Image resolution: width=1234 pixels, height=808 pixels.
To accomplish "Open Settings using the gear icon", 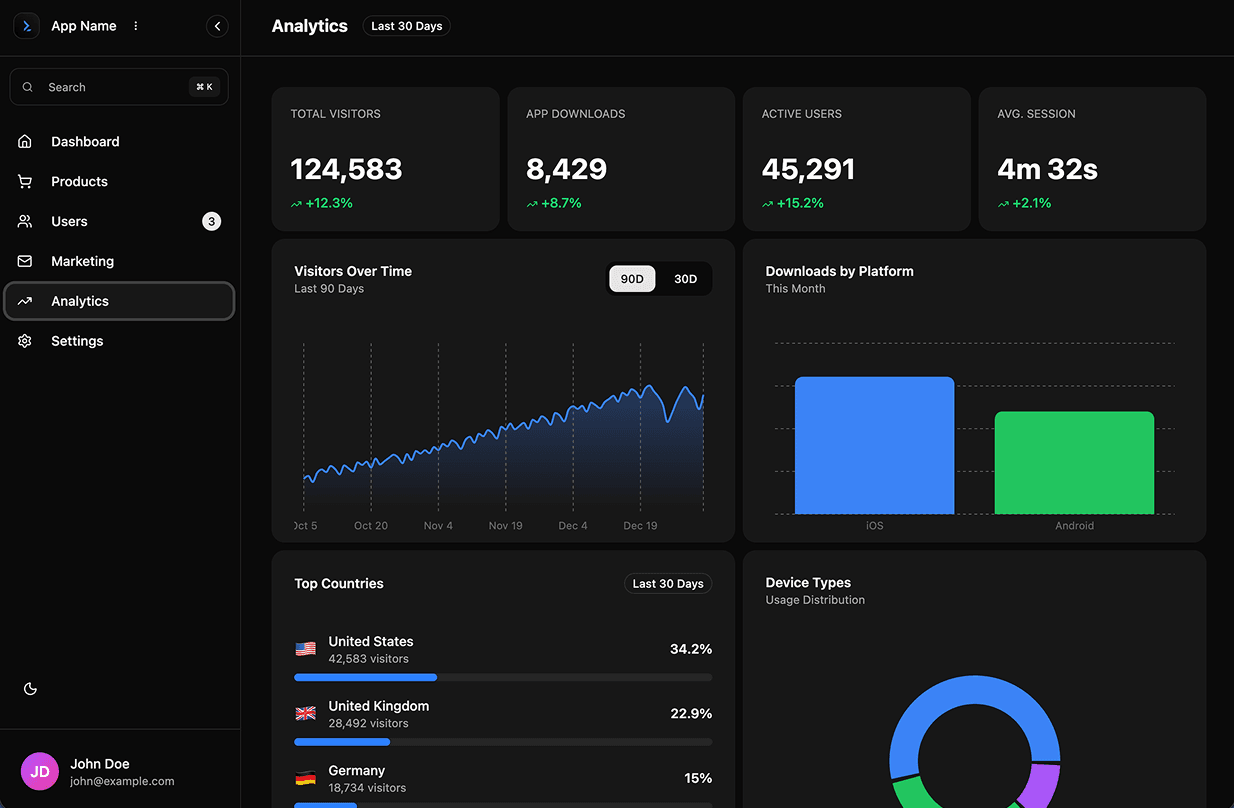I will point(24,341).
